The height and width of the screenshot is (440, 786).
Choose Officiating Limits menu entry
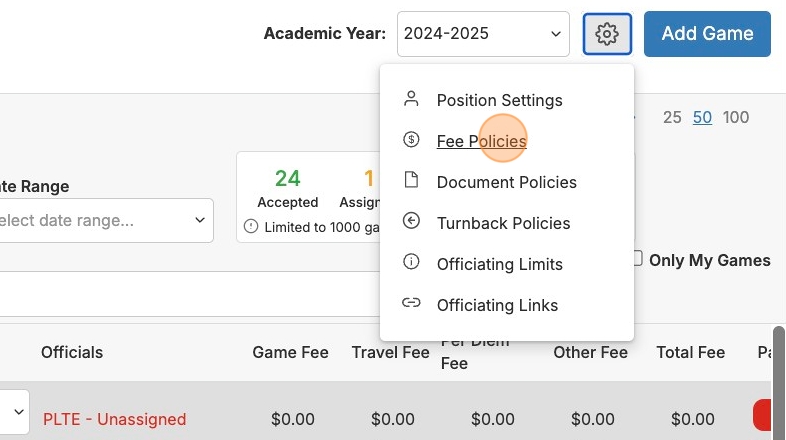click(x=499, y=264)
